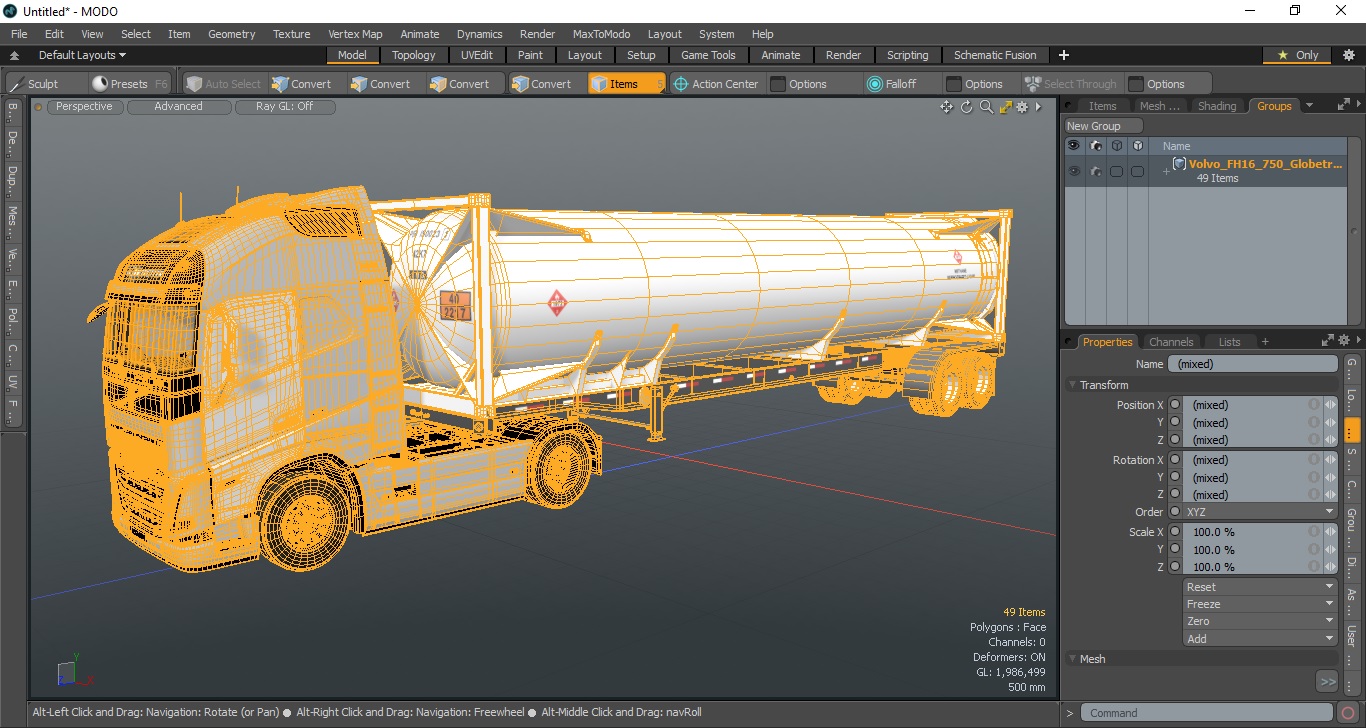
Task: Open the Default Layouts dropdown
Action: coord(82,55)
